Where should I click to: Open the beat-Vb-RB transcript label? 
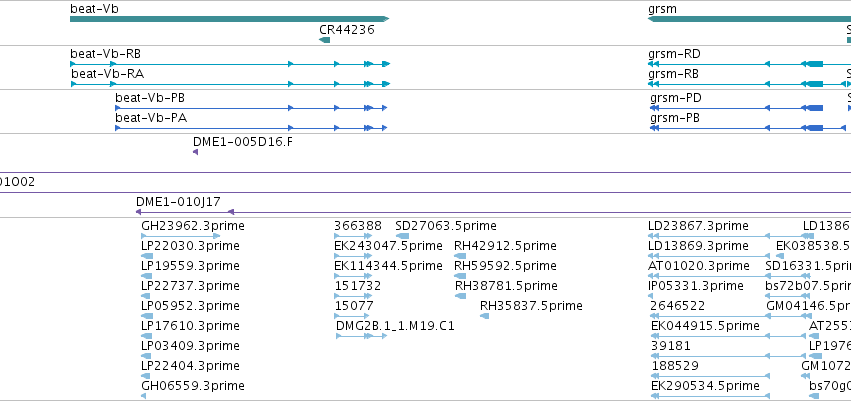(x=106, y=54)
